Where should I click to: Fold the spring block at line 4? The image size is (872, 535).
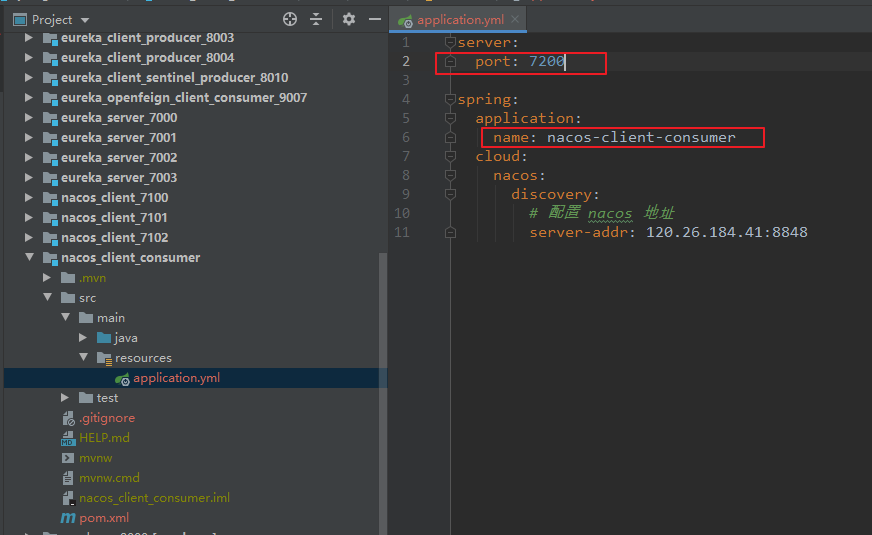click(450, 100)
